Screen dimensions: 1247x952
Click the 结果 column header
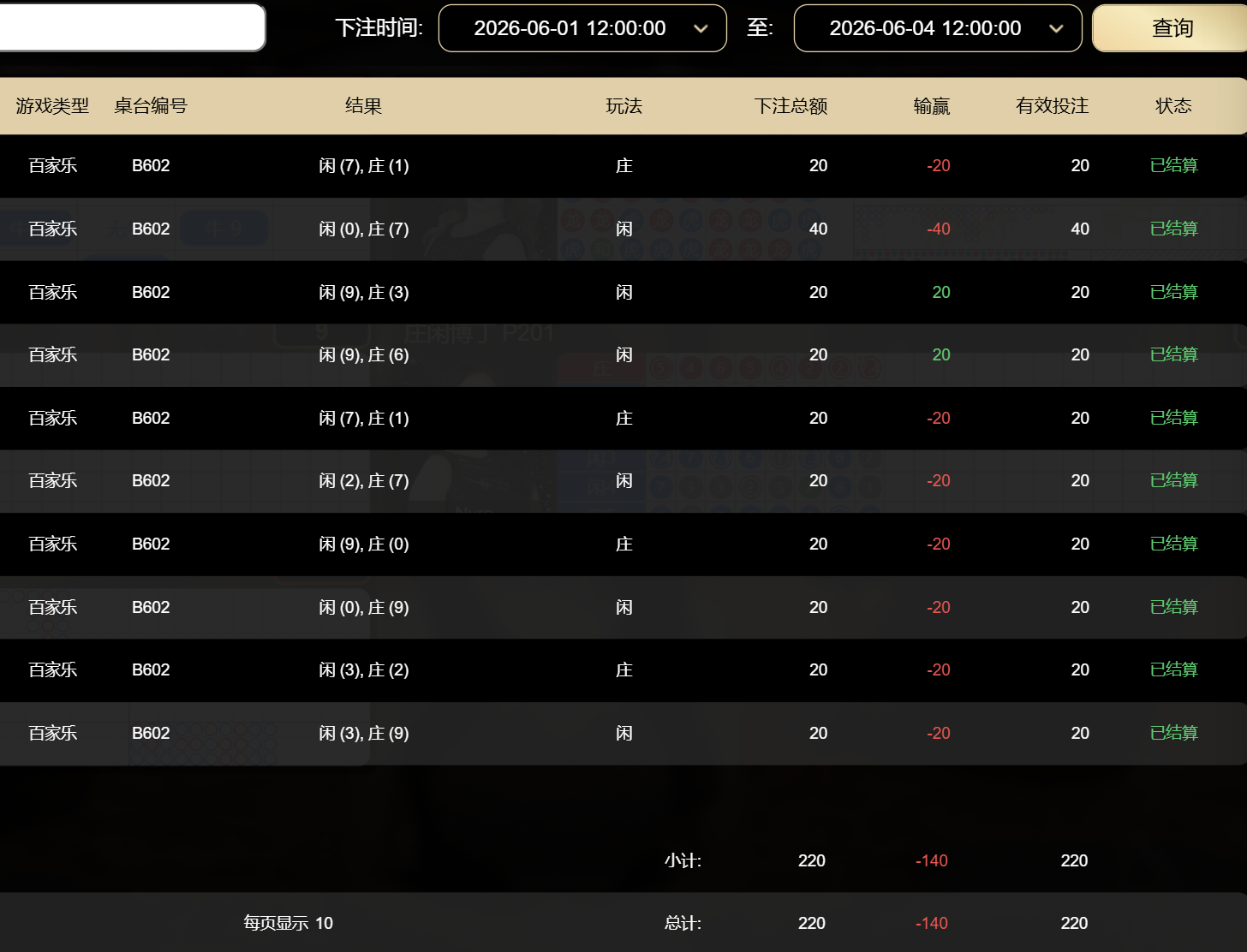pyautogui.click(x=363, y=106)
